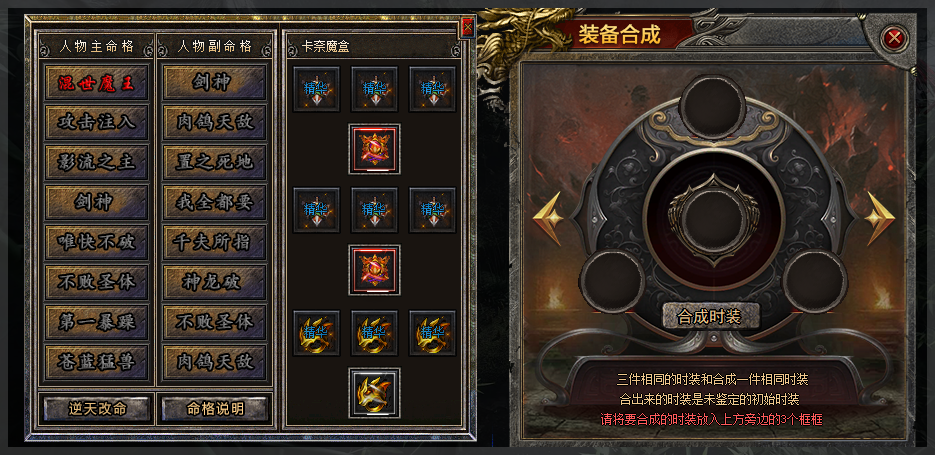Viewport: 935px width, 455px height.
Task: Select the 神龙破 secondary destiny
Action: pyautogui.click(x=215, y=282)
